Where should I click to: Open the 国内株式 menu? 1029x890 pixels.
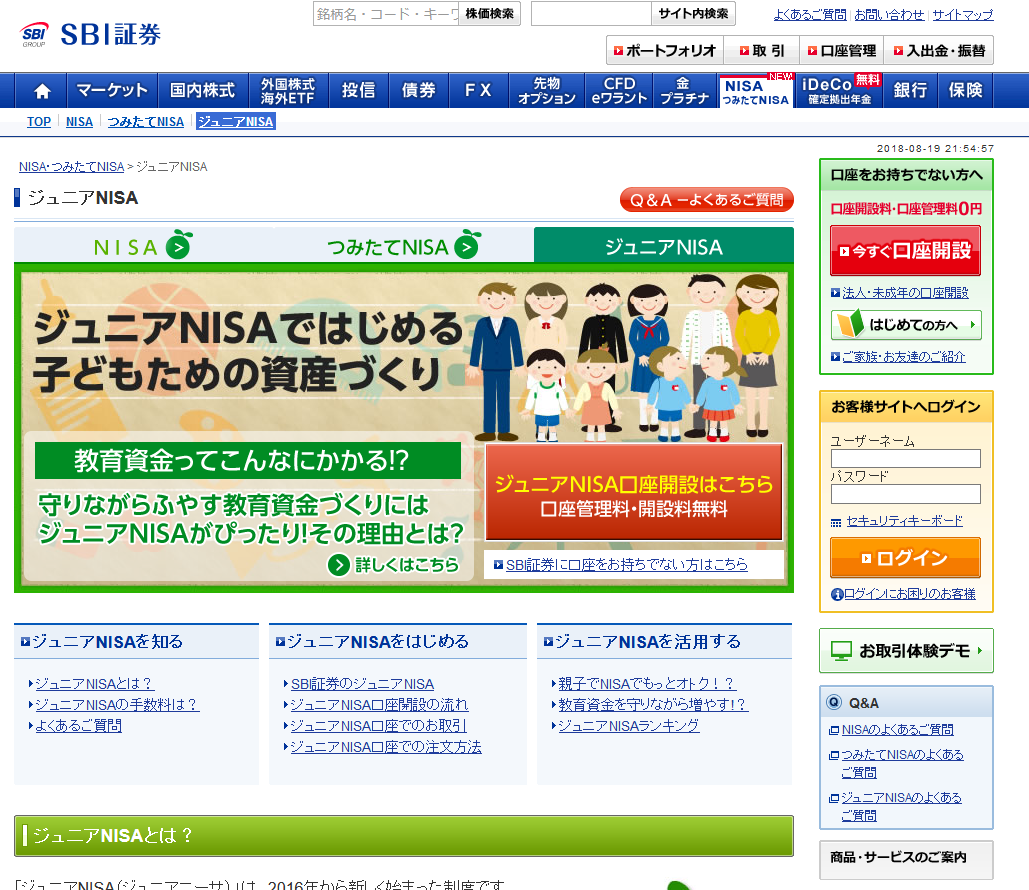[203, 91]
